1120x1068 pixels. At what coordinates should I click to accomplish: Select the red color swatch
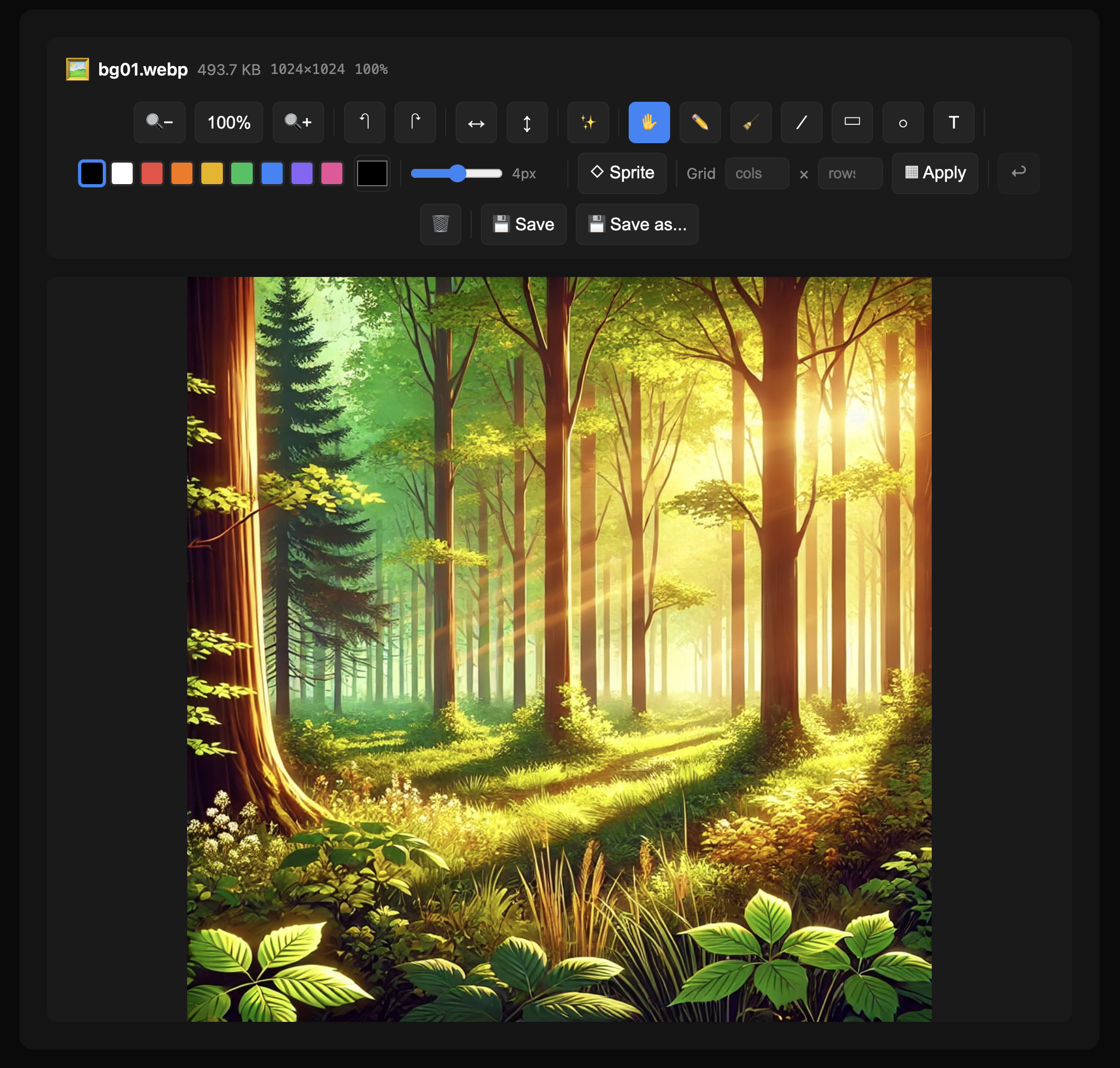click(152, 173)
